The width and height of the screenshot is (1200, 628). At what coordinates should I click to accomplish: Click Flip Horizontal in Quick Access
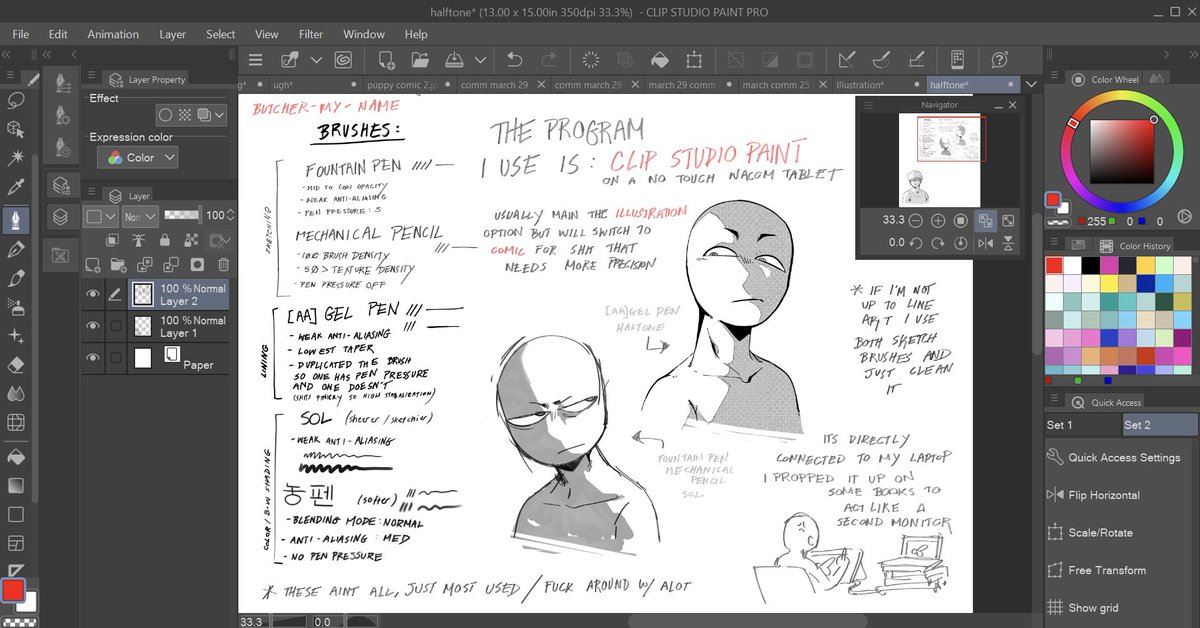pos(1122,495)
